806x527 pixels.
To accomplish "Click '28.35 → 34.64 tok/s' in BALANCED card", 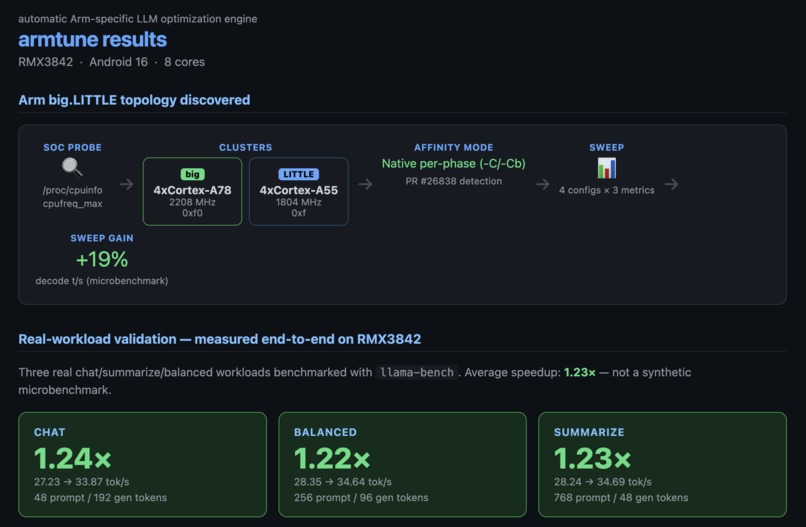I will pyautogui.click(x=343, y=482).
